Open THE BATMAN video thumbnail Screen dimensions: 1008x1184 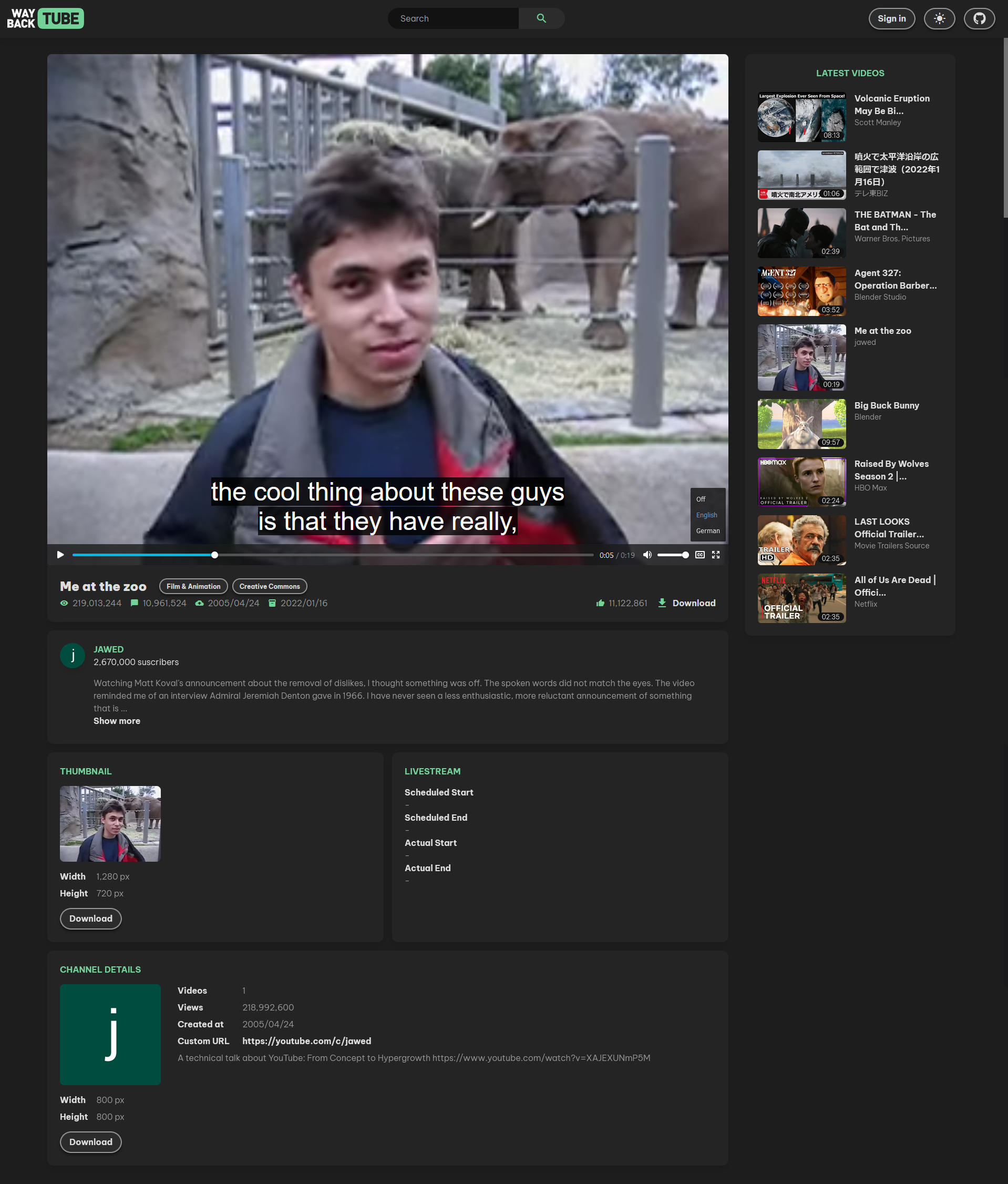[x=801, y=233]
